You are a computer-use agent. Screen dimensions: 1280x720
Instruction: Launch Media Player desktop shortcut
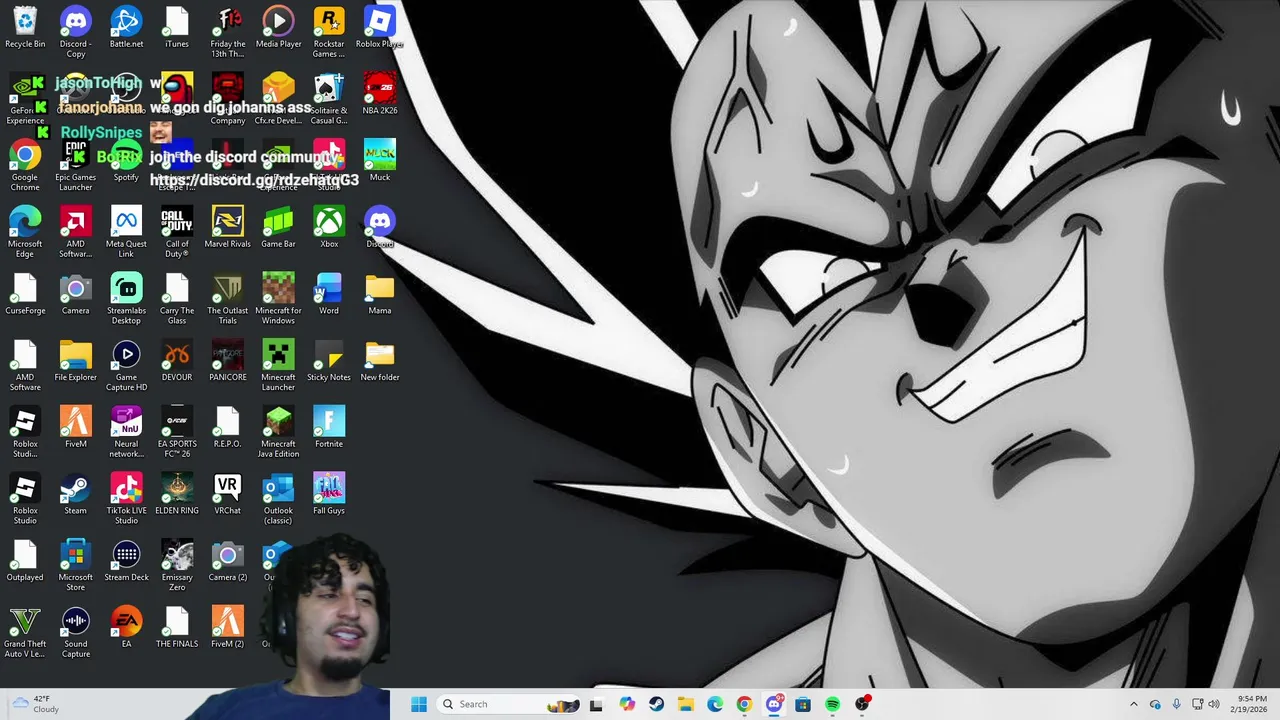[278, 27]
